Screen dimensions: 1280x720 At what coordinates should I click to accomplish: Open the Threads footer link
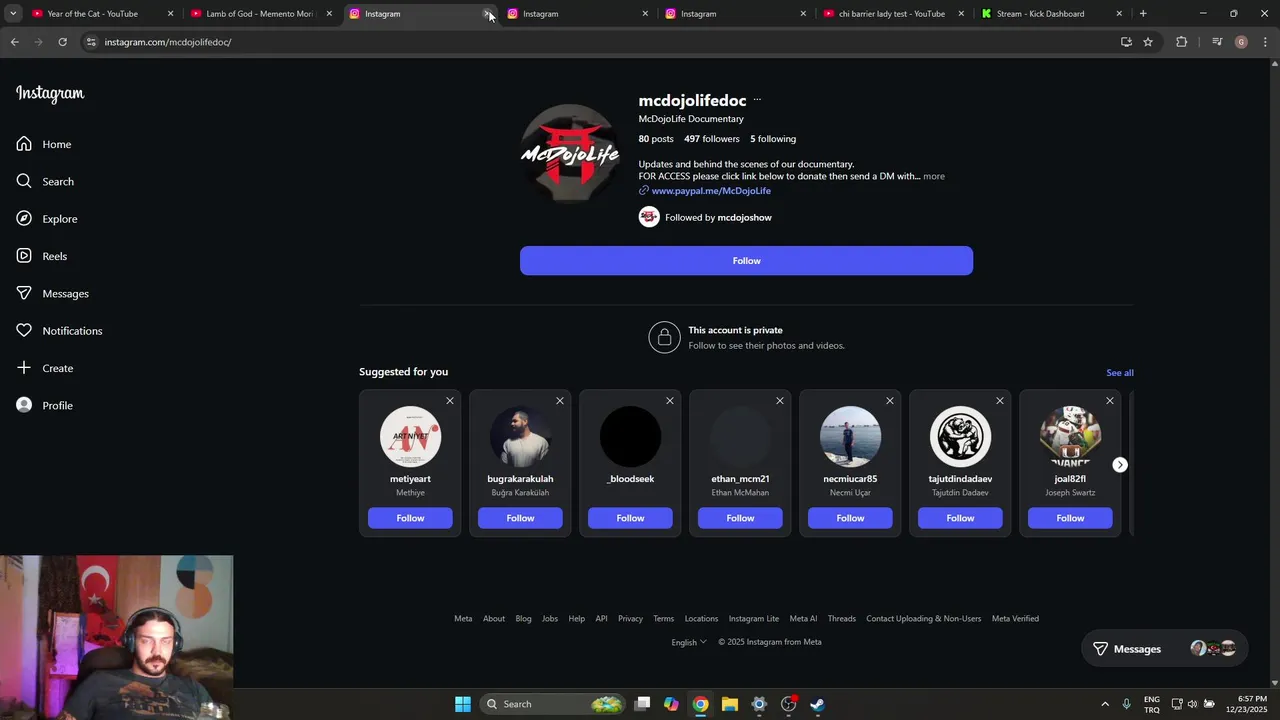[842, 618]
